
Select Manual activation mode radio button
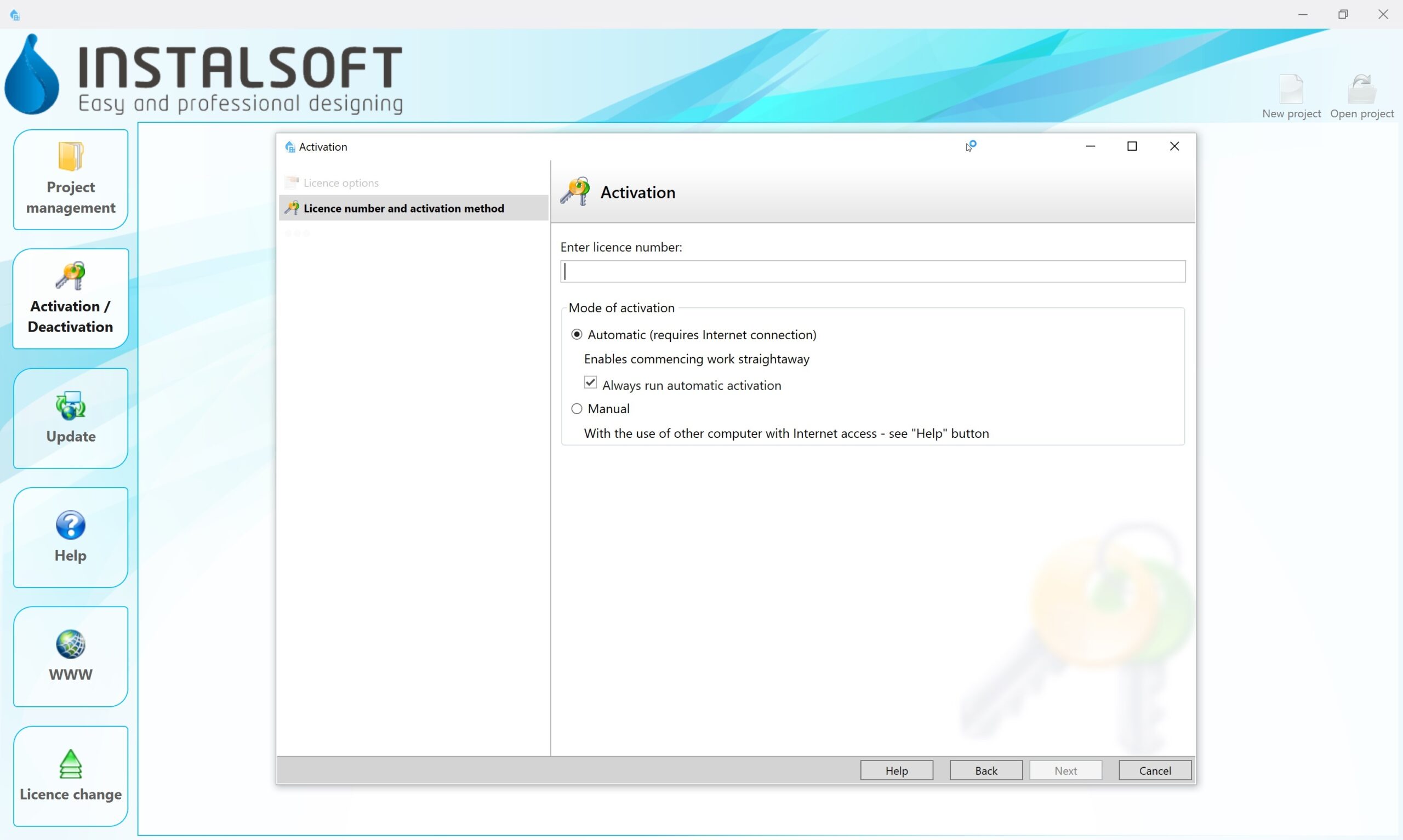pyautogui.click(x=577, y=409)
